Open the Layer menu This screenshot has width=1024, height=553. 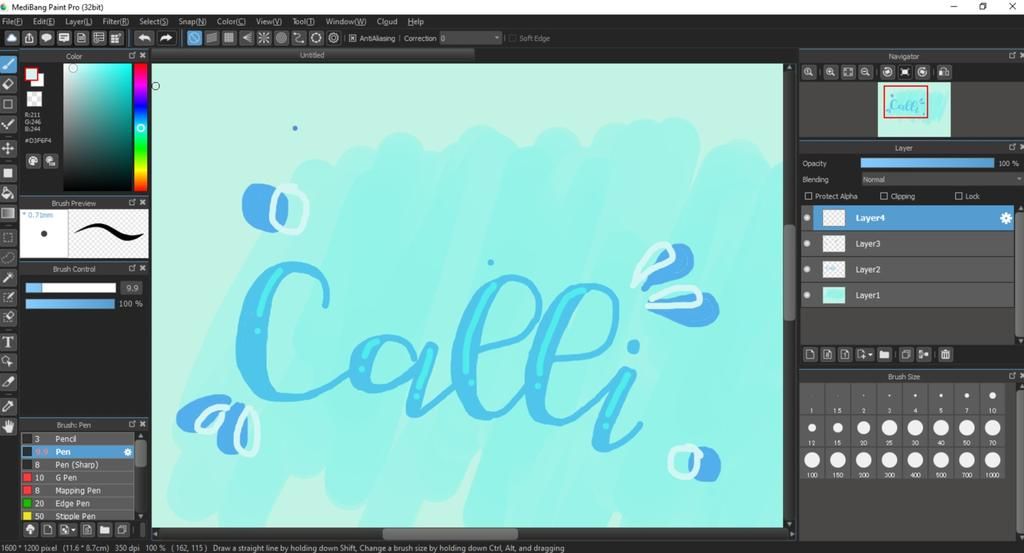78,22
